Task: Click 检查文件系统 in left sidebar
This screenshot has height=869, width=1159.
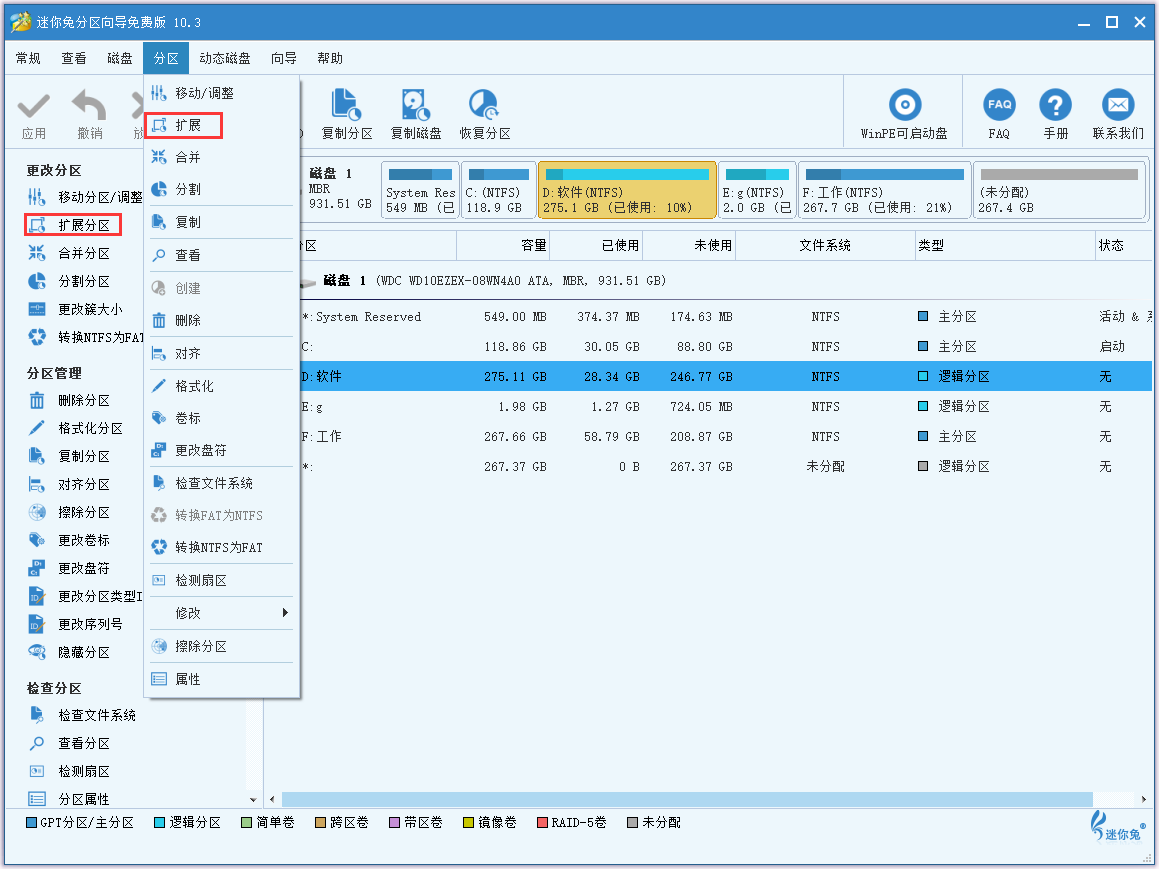Action: (x=82, y=716)
